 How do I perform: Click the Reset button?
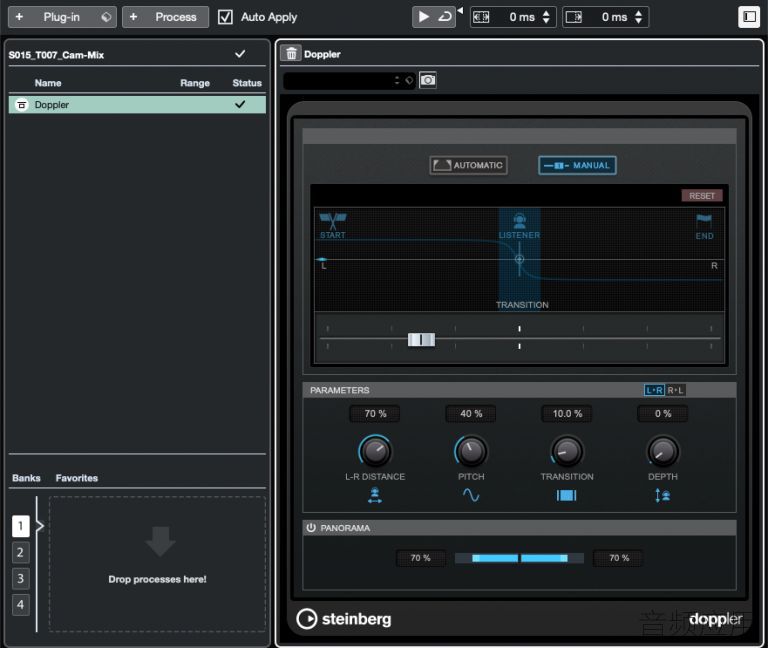pos(702,195)
